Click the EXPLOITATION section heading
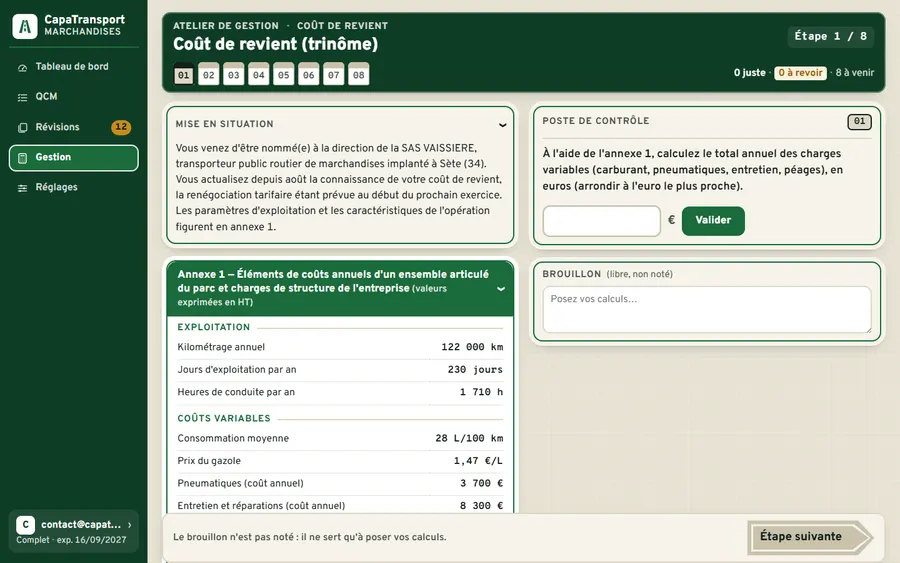This screenshot has height=563, width=900. [214, 327]
